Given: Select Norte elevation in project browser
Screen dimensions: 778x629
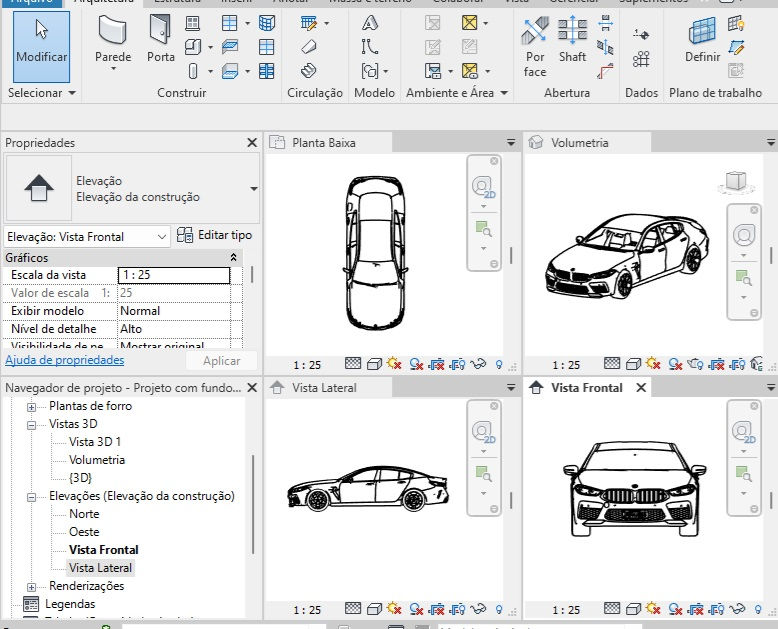Looking at the screenshot, I should point(84,514).
